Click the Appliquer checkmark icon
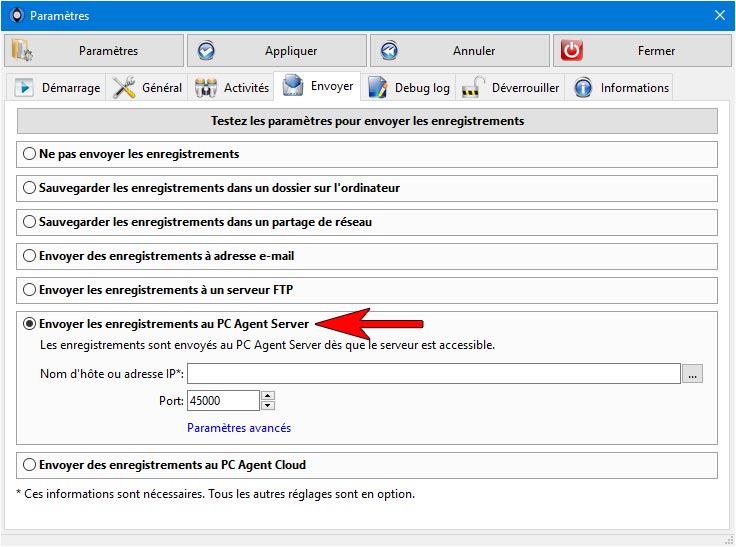 pos(206,51)
